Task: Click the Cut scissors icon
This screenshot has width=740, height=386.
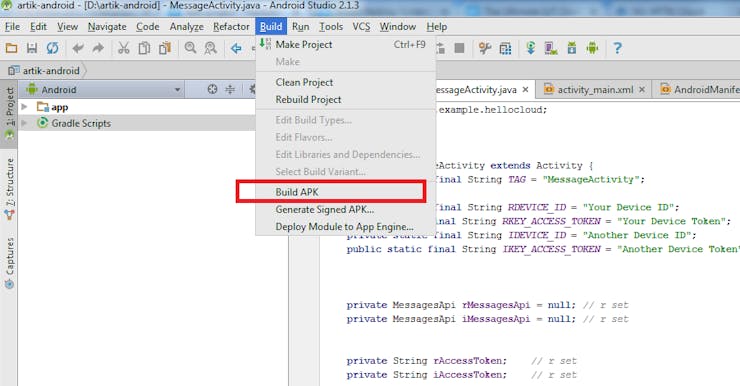Action: coord(124,48)
